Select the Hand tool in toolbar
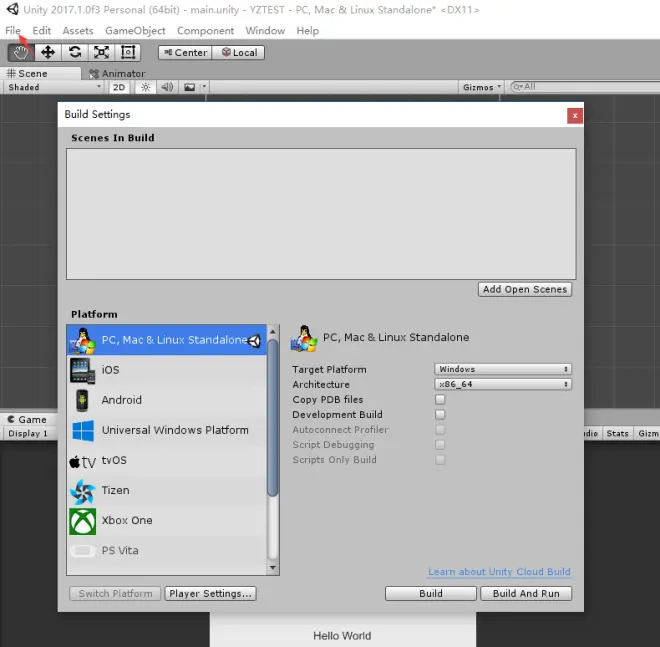Image resolution: width=660 pixels, height=647 pixels. 21,53
